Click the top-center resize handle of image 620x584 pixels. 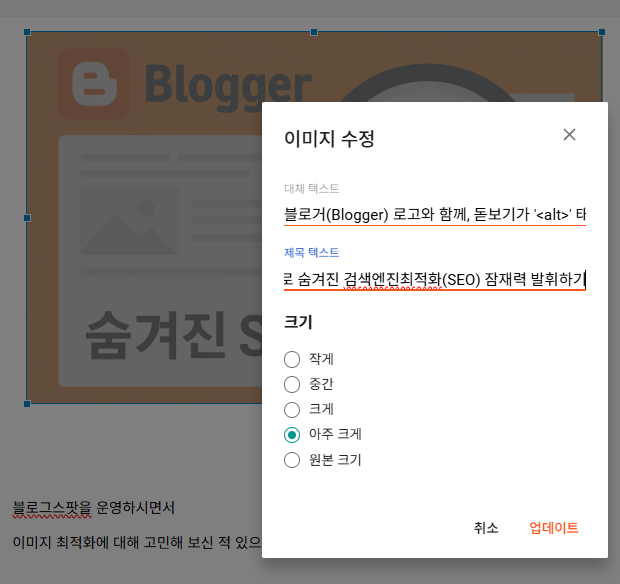point(314,32)
